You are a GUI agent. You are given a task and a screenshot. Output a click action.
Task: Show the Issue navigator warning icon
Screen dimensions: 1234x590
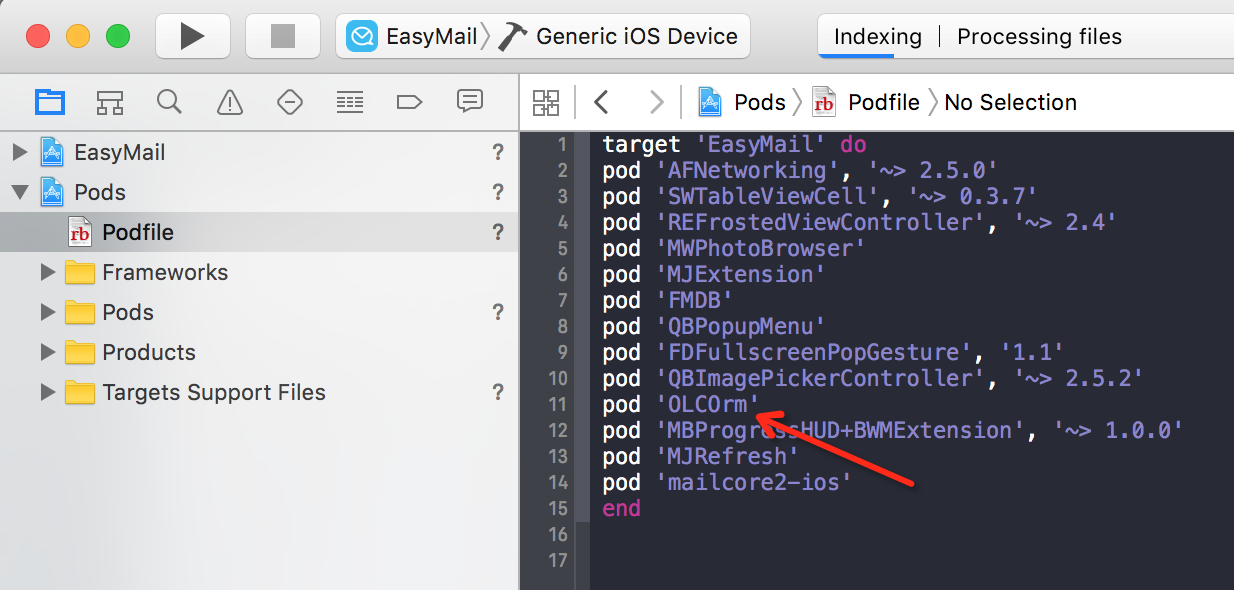(230, 101)
